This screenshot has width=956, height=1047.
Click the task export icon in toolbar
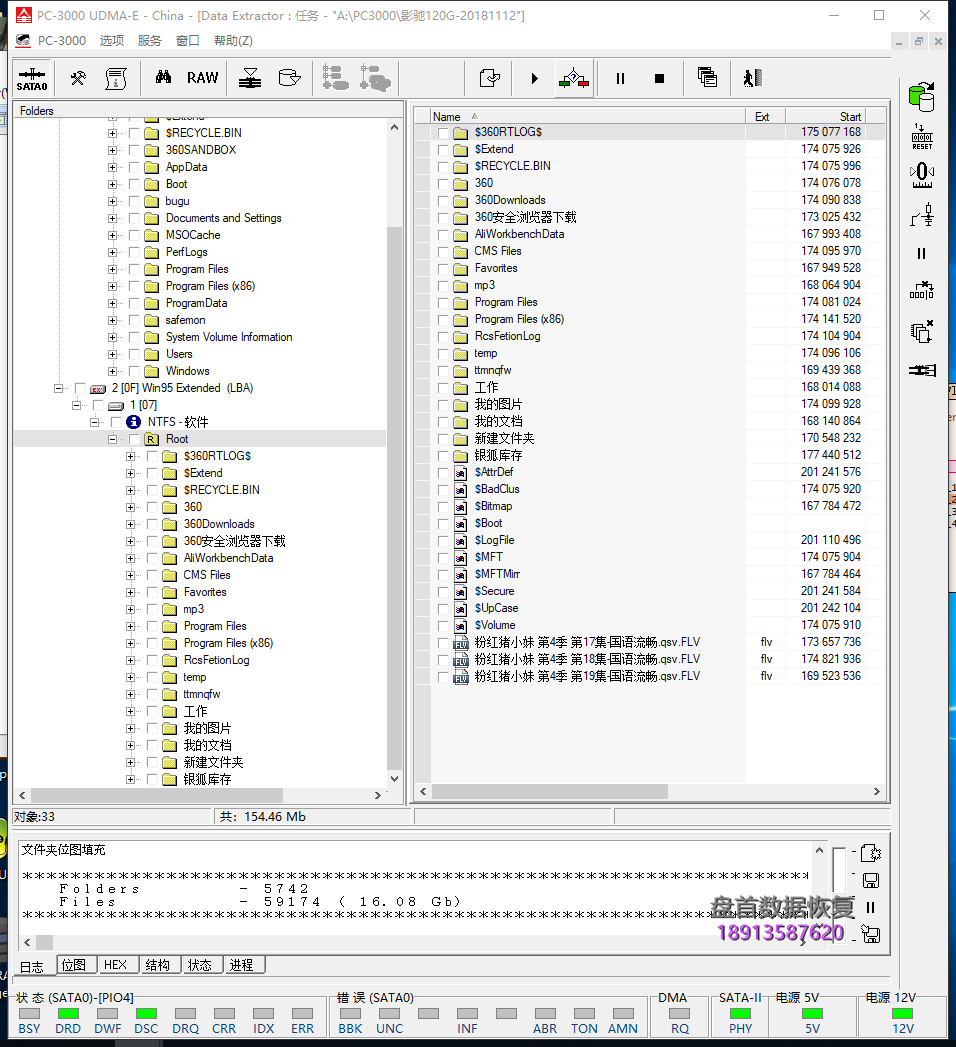(489, 79)
